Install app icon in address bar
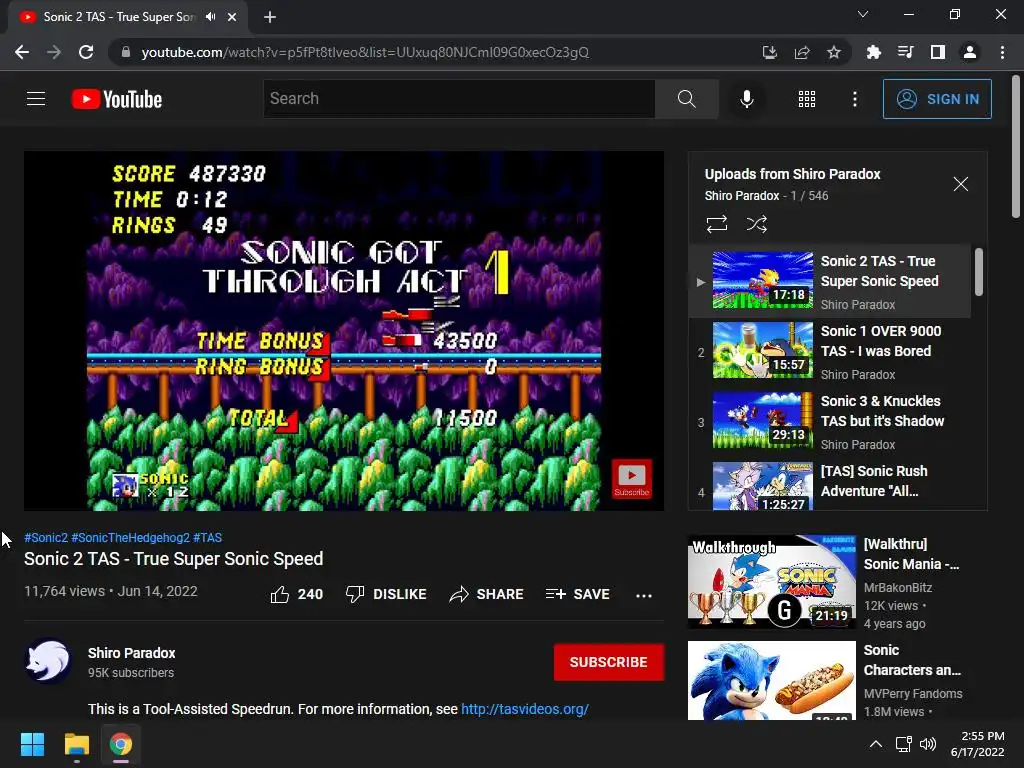1024x768 pixels. 769,52
